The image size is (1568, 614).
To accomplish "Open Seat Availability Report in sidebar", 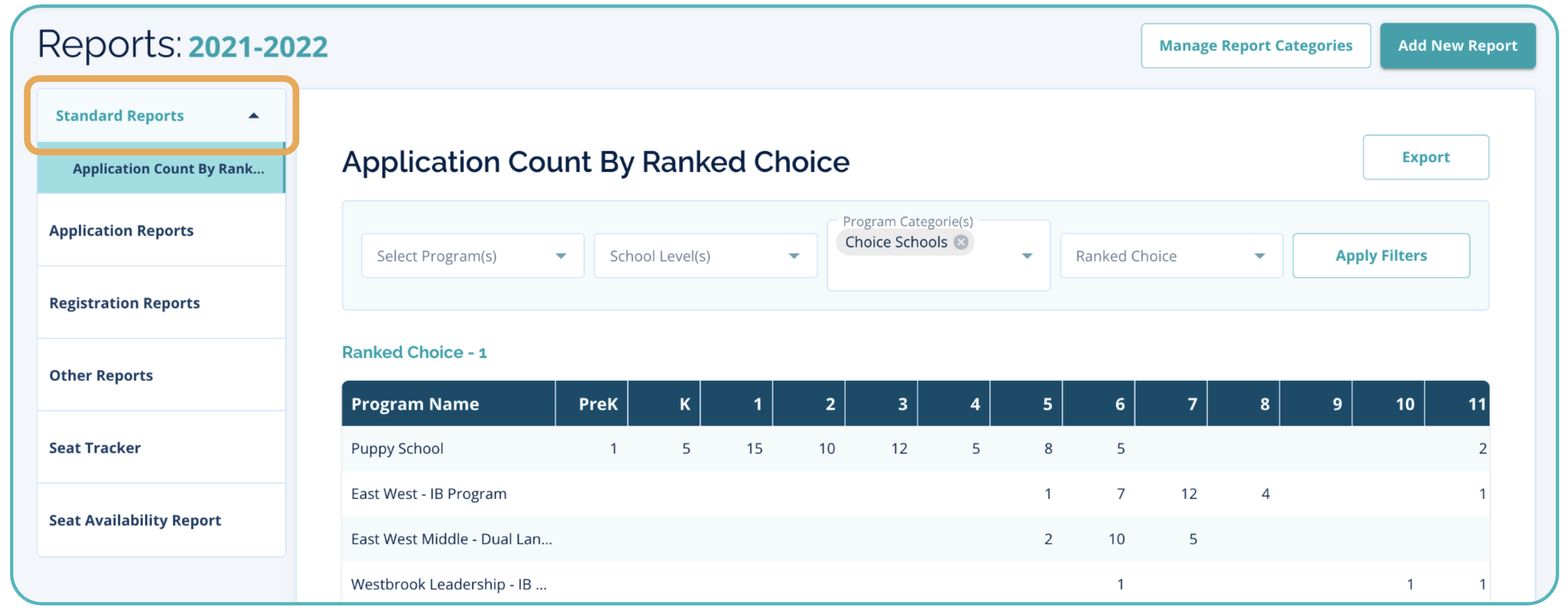I will pos(135,520).
